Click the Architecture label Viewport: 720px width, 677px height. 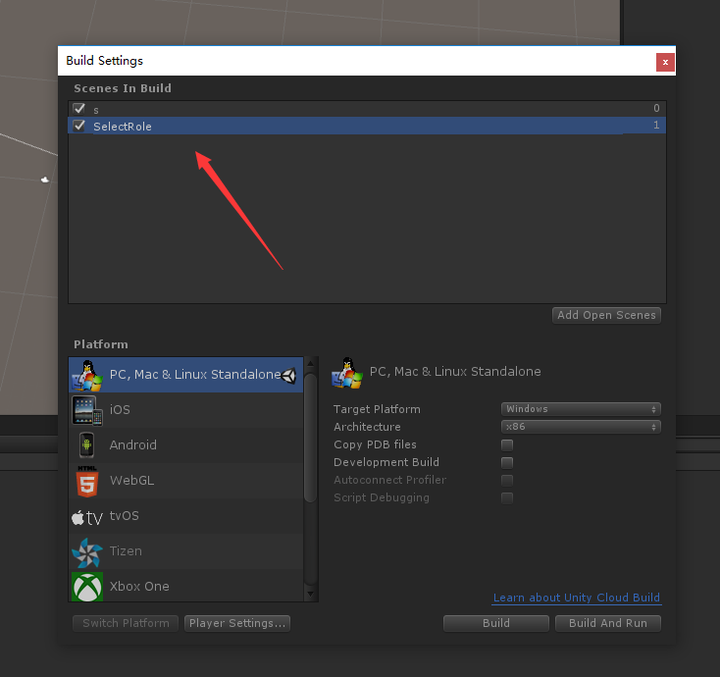(367, 427)
